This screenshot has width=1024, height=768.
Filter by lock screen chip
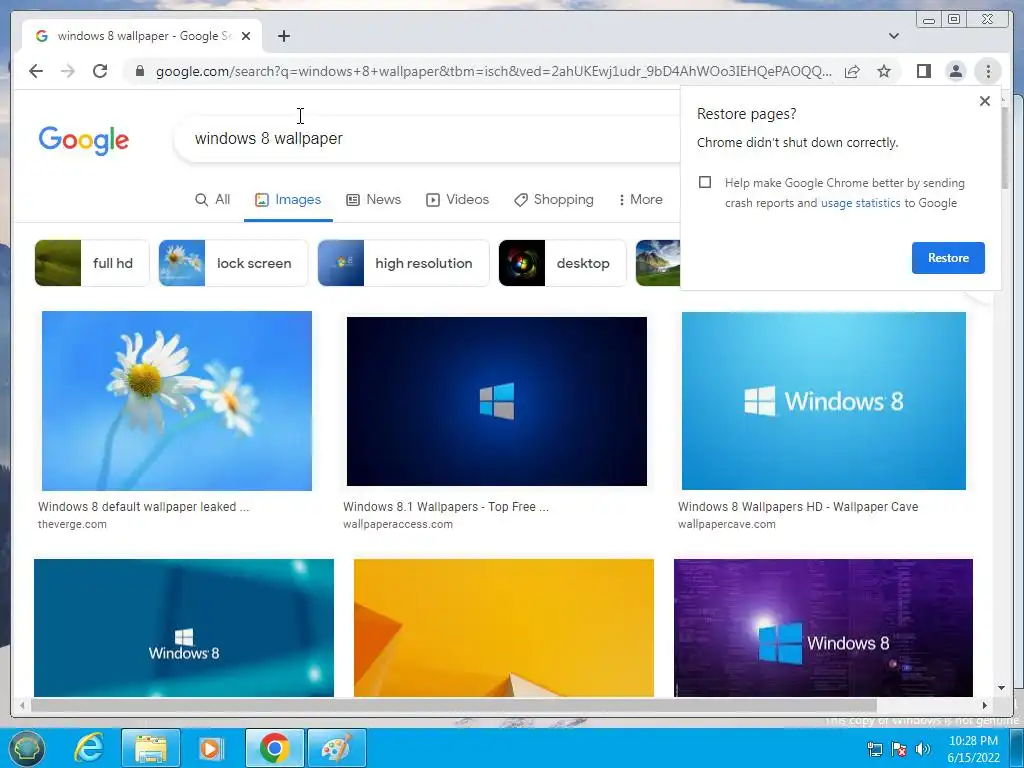pos(232,263)
